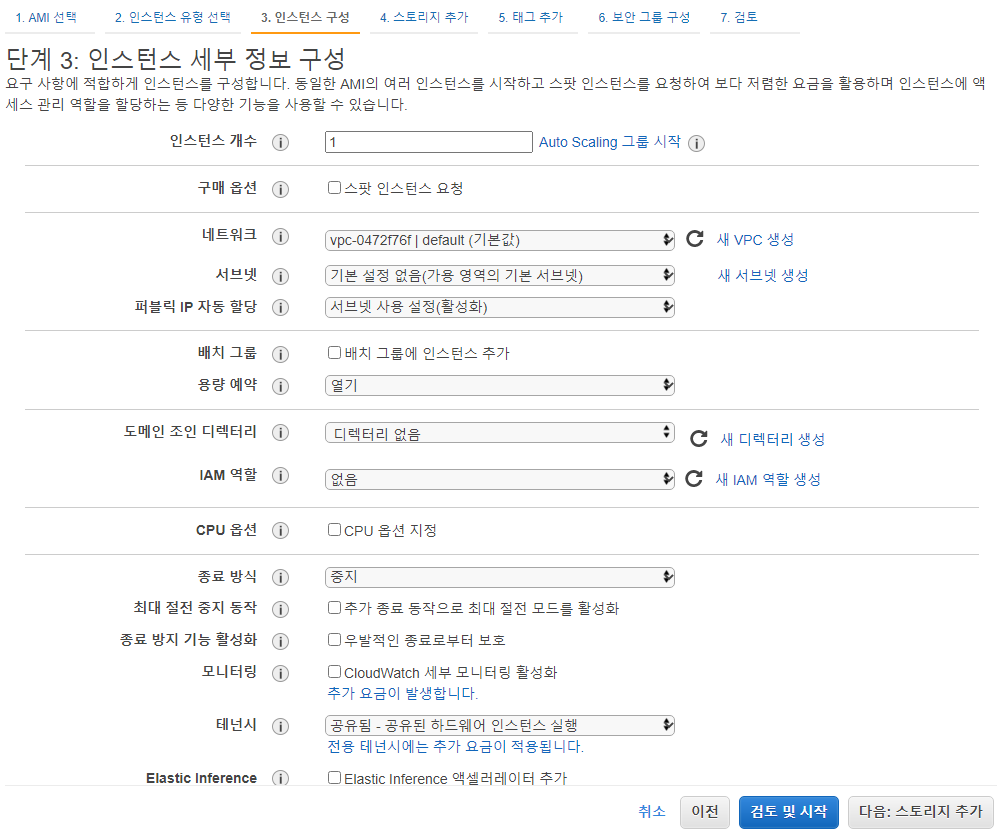Go to 7. 검토 tab
This screenshot has width=997, height=839.
[x=739, y=17]
